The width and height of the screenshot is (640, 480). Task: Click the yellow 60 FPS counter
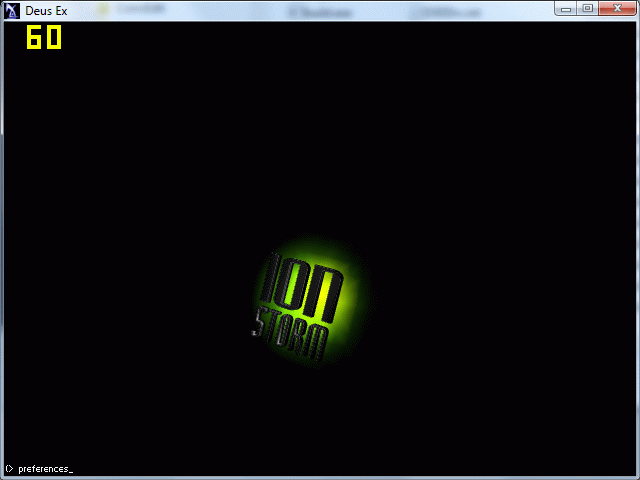point(44,37)
